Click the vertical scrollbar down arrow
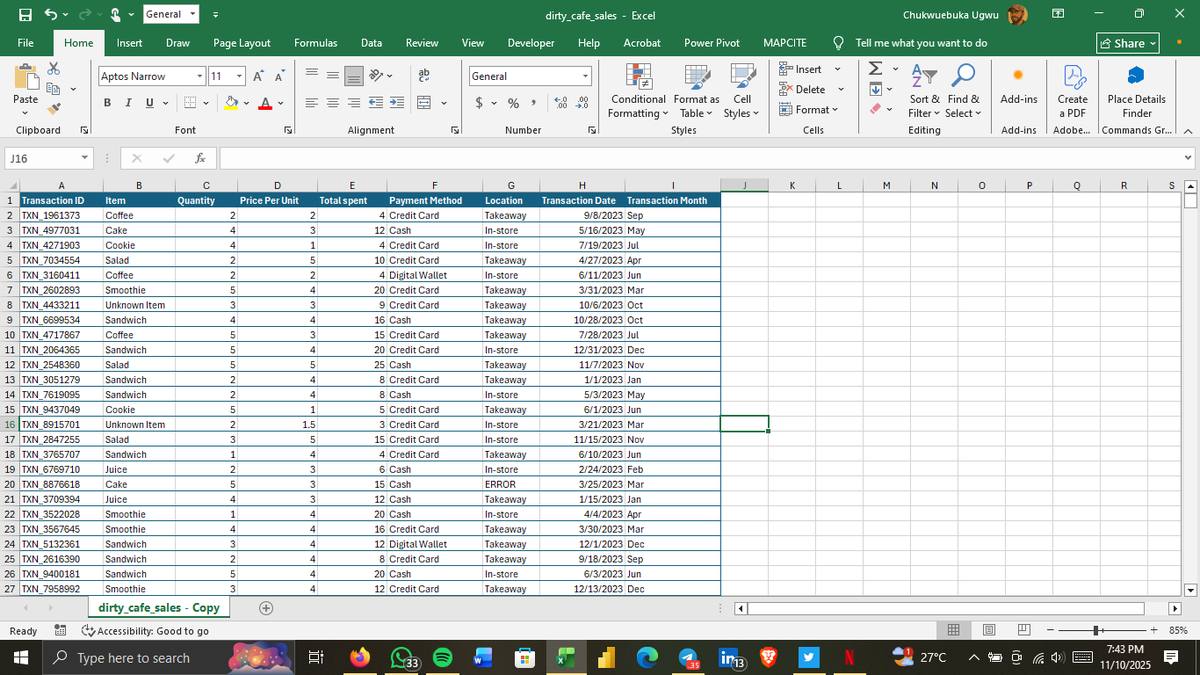Image resolution: width=1200 pixels, height=675 pixels. [1190, 589]
